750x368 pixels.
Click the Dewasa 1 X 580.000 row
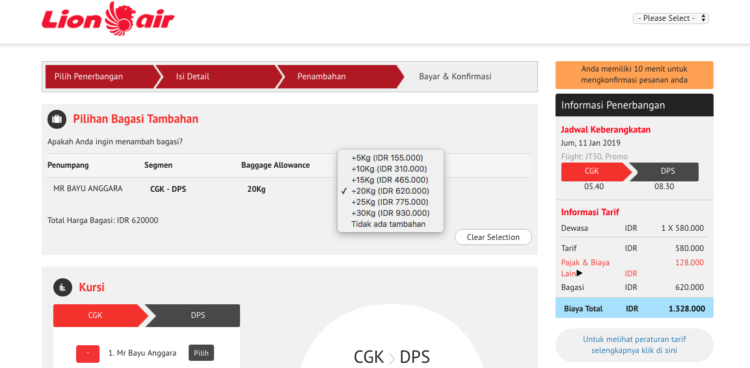(632, 228)
